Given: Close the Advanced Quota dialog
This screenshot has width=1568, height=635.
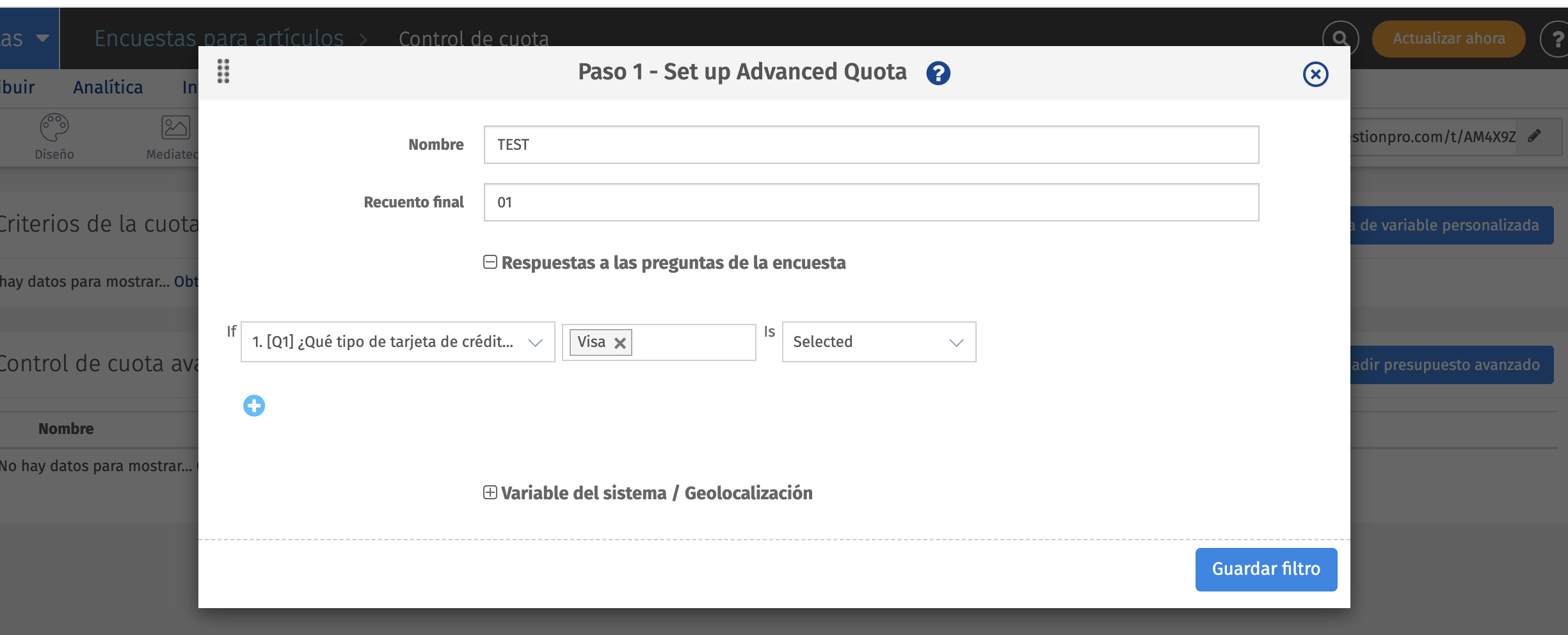Looking at the screenshot, I should 1316,74.
